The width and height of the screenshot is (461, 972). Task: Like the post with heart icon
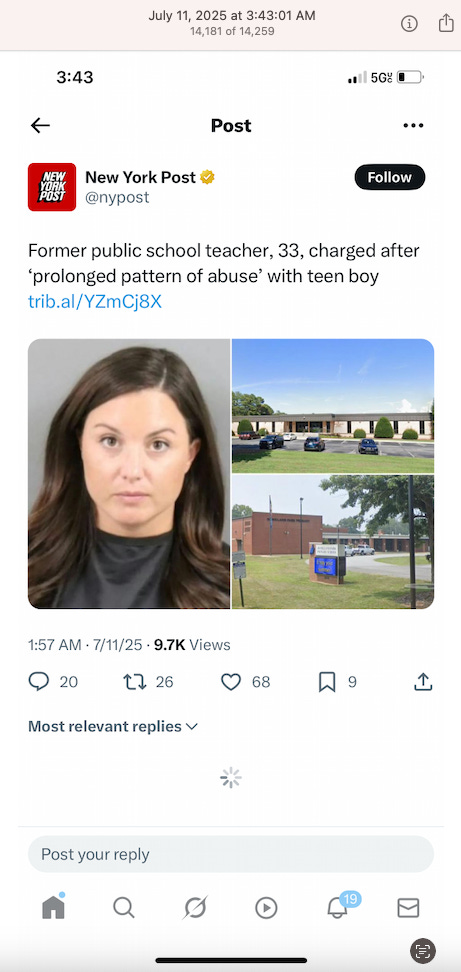231,682
